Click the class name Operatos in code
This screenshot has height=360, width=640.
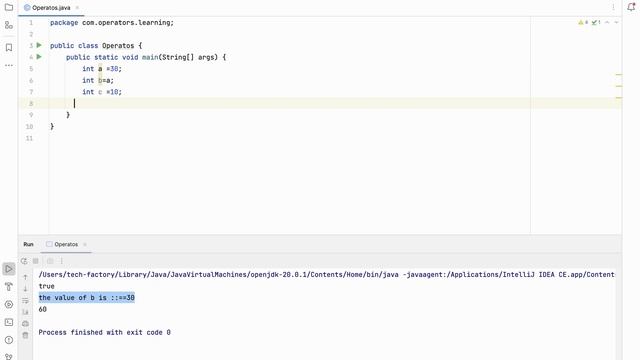coord(118,46)
